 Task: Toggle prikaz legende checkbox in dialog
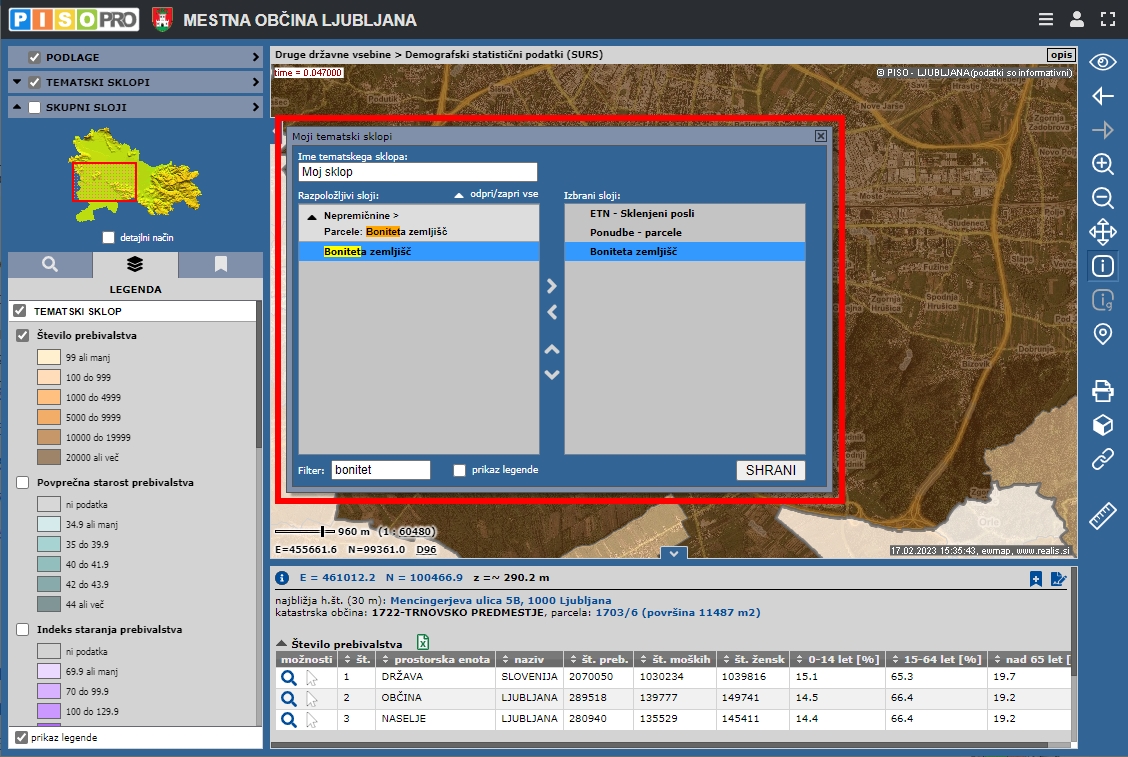tap(460, 470)
